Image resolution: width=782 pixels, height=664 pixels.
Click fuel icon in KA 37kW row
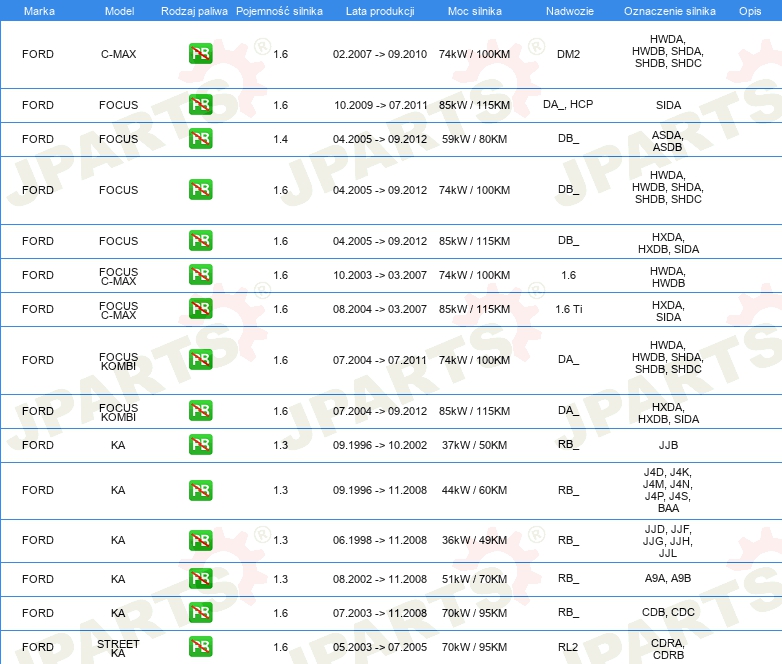(200, 444)
